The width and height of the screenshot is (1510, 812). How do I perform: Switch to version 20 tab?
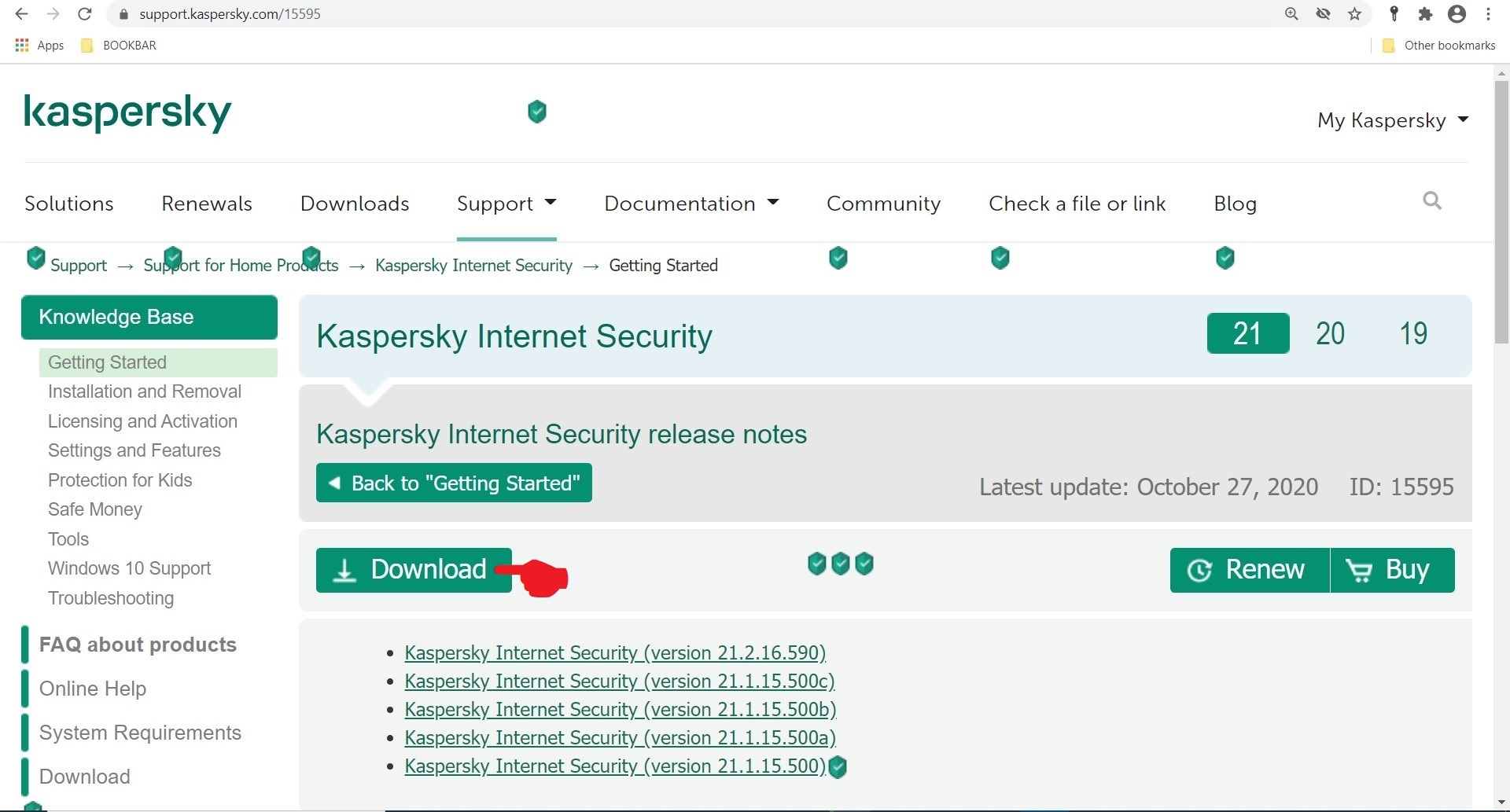click(1331, 333)
